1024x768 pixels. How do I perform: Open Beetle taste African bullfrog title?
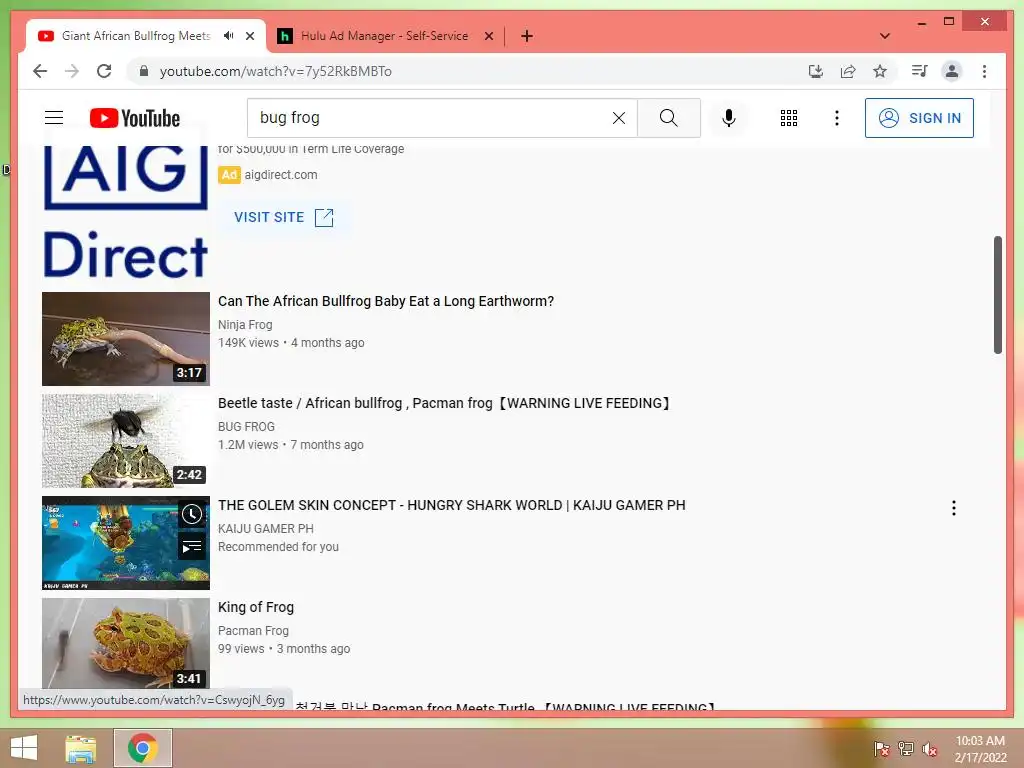(444, 403)
